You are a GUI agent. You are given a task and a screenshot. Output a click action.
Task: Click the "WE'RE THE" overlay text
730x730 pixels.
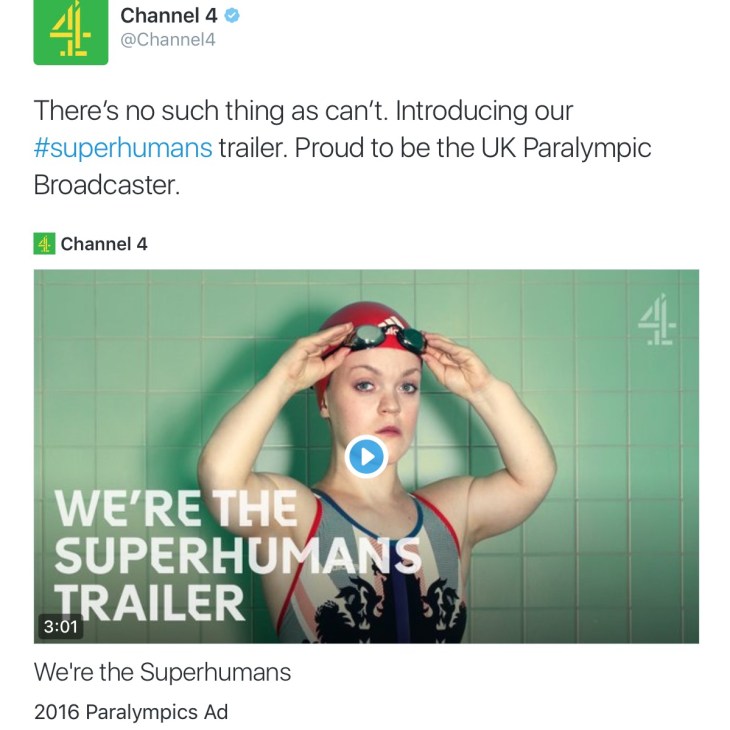coord(175,509)
